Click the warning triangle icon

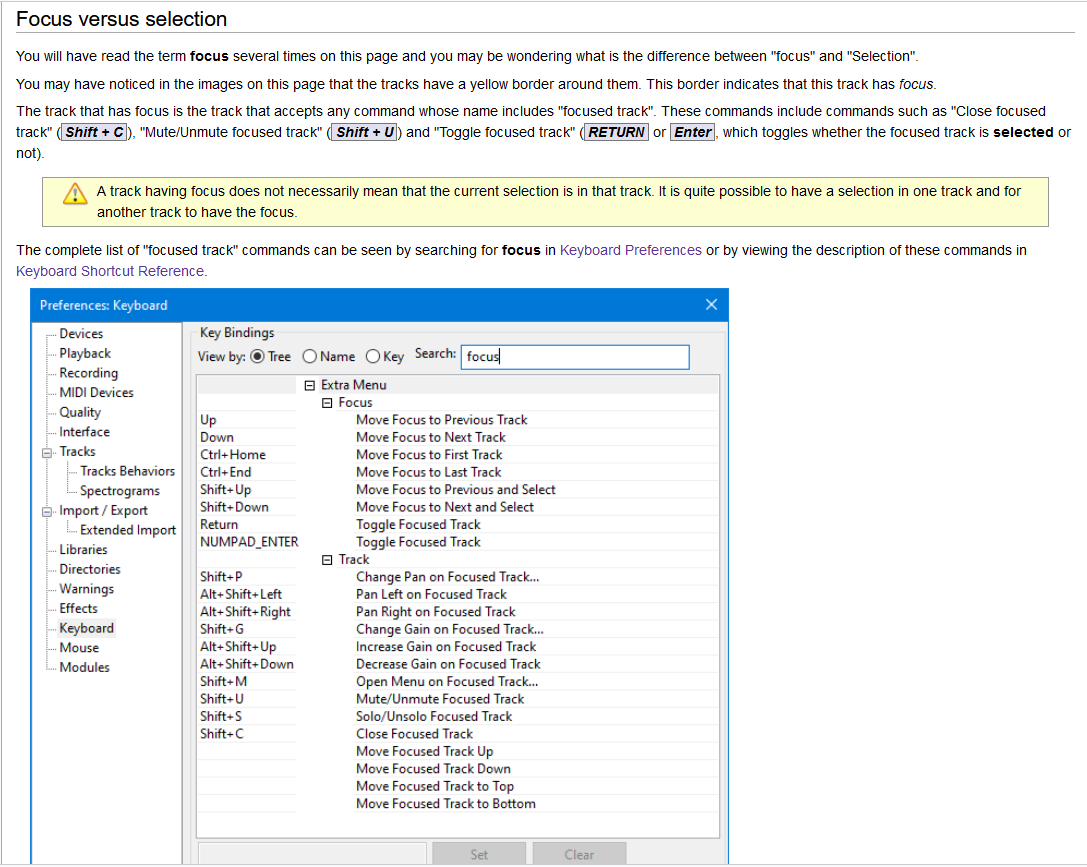pyautogui.click(x=74, y=194)
